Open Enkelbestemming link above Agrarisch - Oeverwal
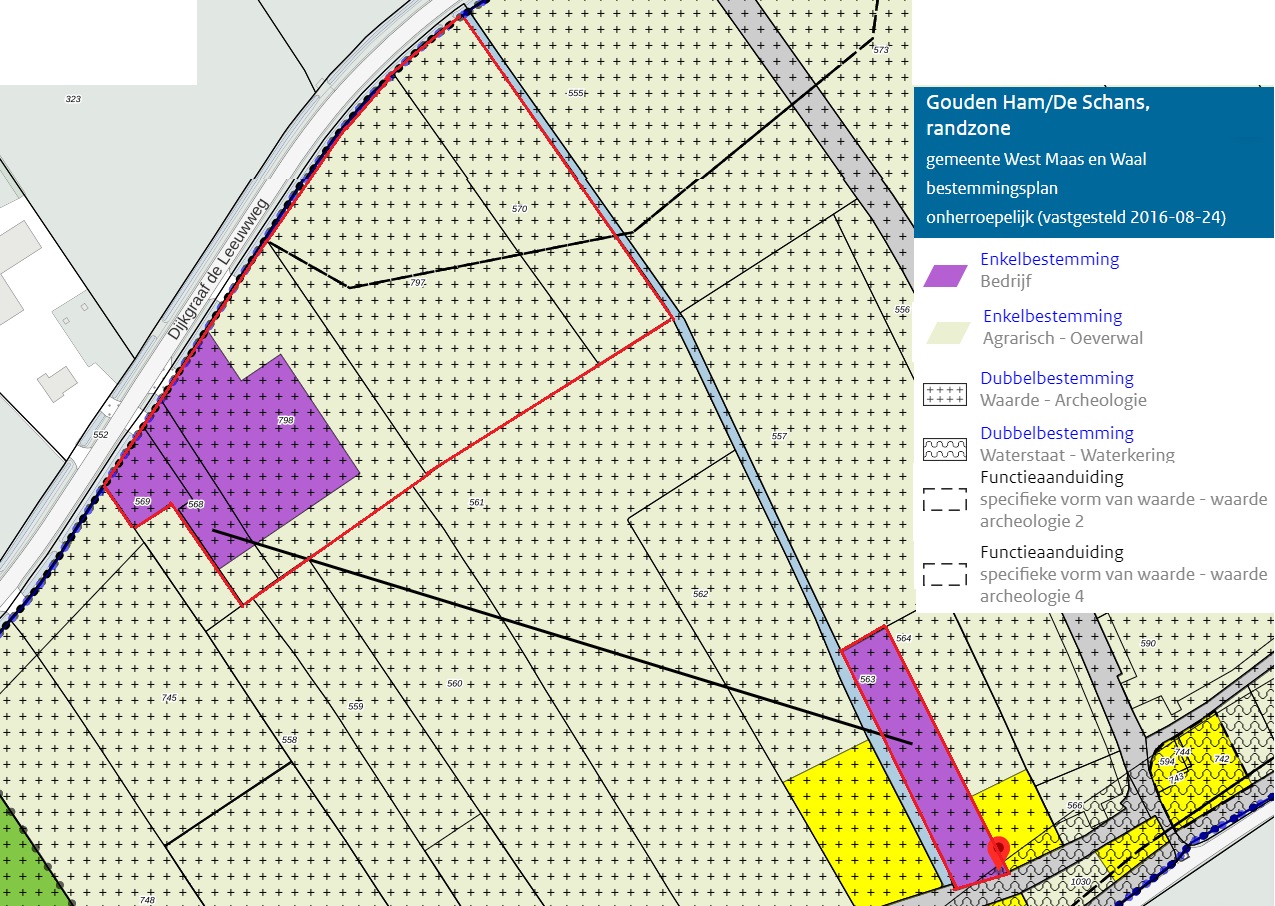 (1052, 316)
